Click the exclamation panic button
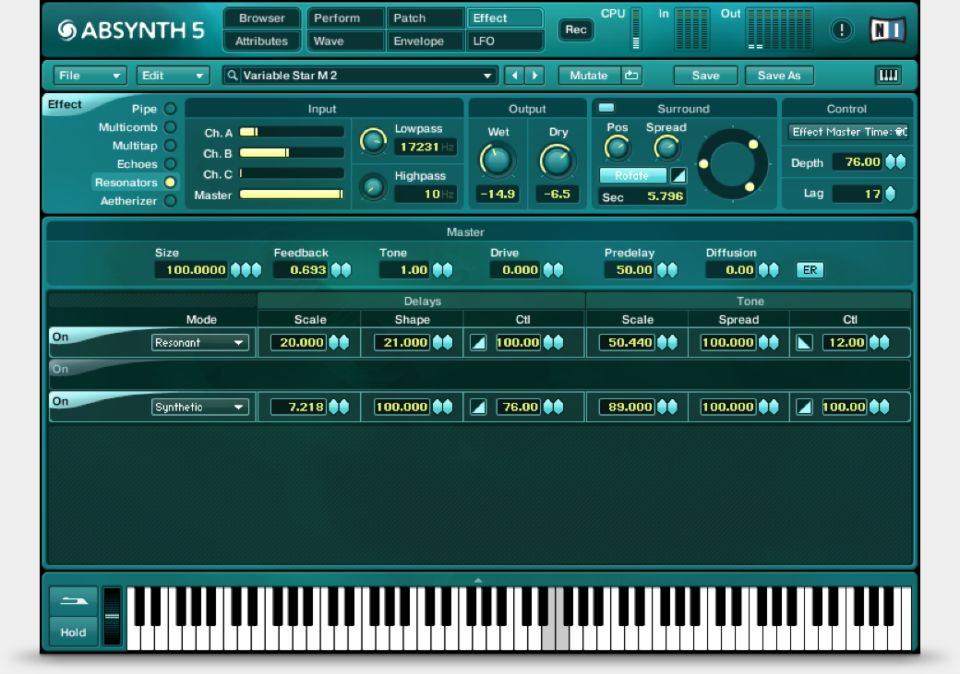This screenshot has width=960, height=674. click(x=841, y=30)
